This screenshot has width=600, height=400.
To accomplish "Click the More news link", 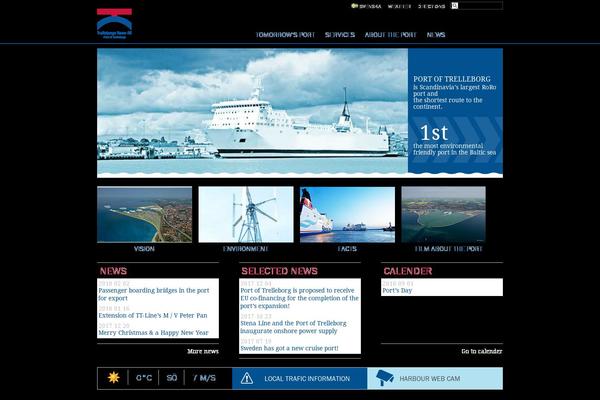I will pyautogui.click(x=203, y=351).
